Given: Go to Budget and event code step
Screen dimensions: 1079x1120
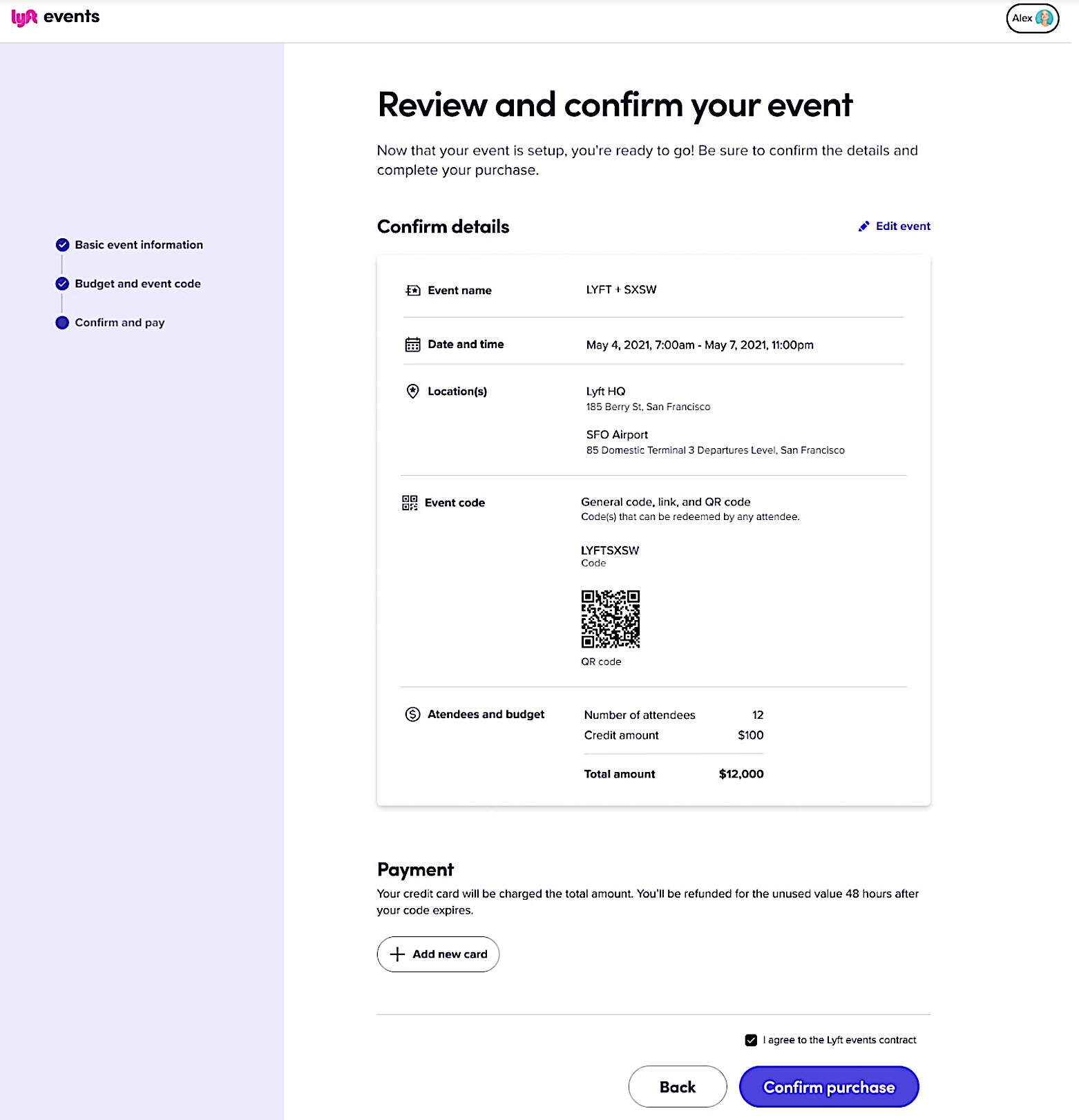Looking at the screenshot, I should (x=137, y=284).
